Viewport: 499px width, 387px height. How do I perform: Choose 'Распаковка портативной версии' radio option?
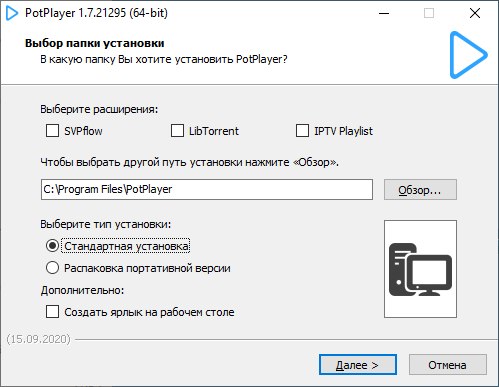tap(52, 268)
